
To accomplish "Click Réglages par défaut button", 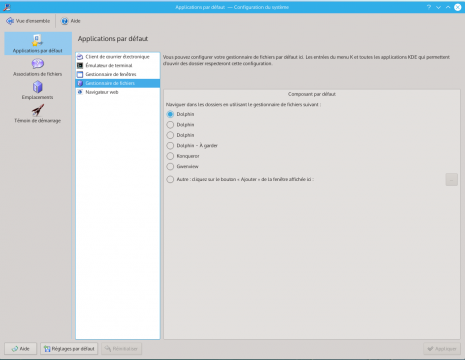I will (x=69, y=349).
